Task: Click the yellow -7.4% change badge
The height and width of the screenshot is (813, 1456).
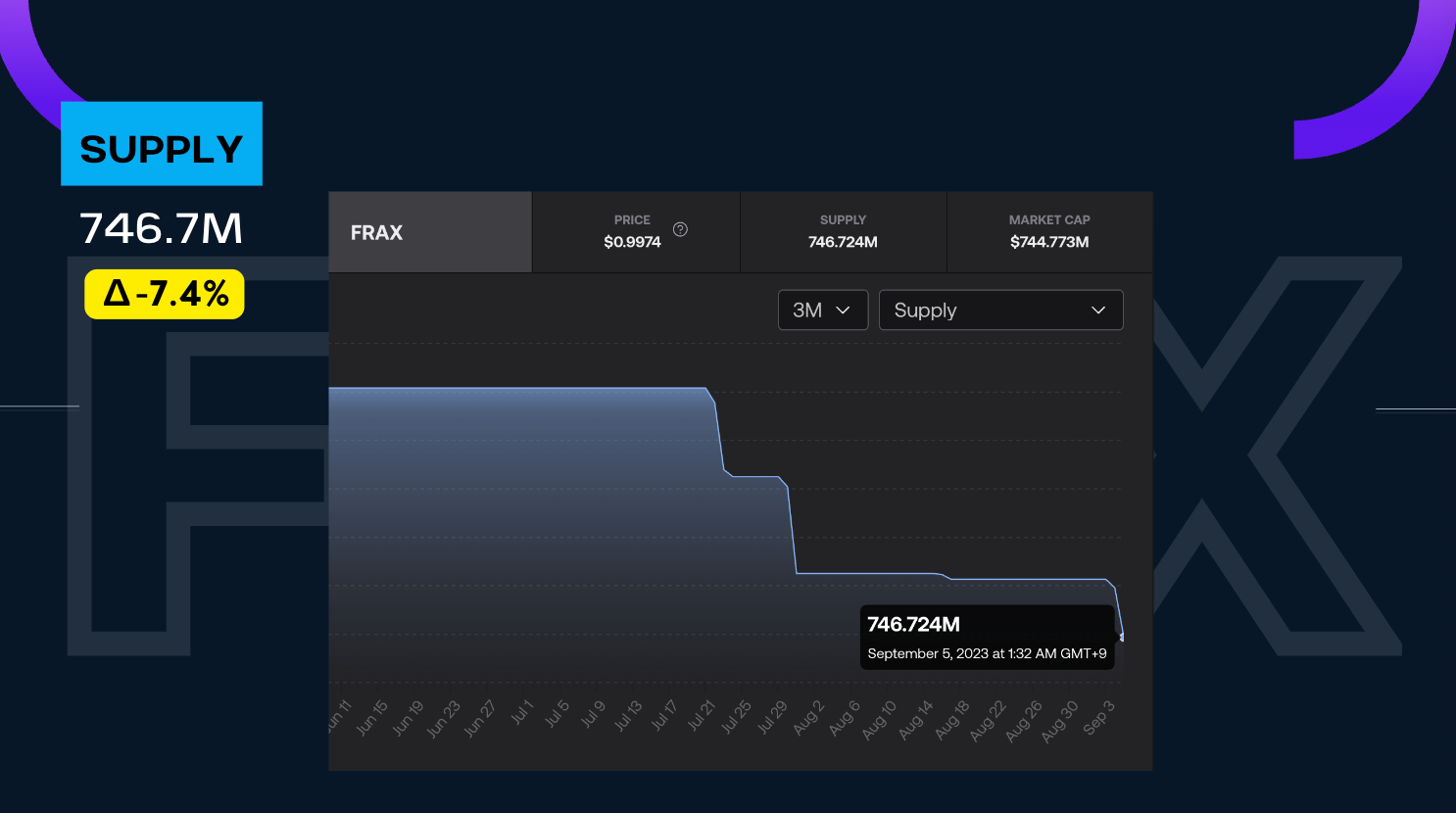Action: point(165,294)
